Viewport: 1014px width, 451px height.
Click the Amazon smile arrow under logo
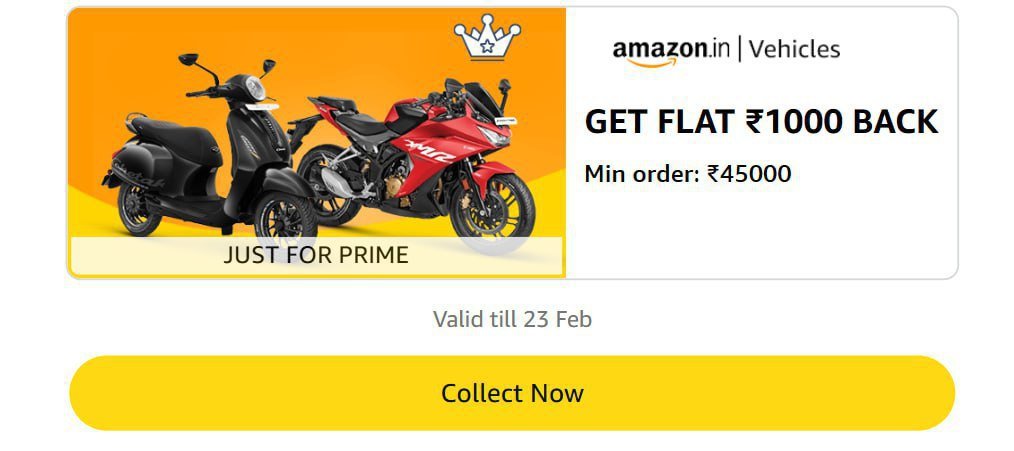click(652, 62)
